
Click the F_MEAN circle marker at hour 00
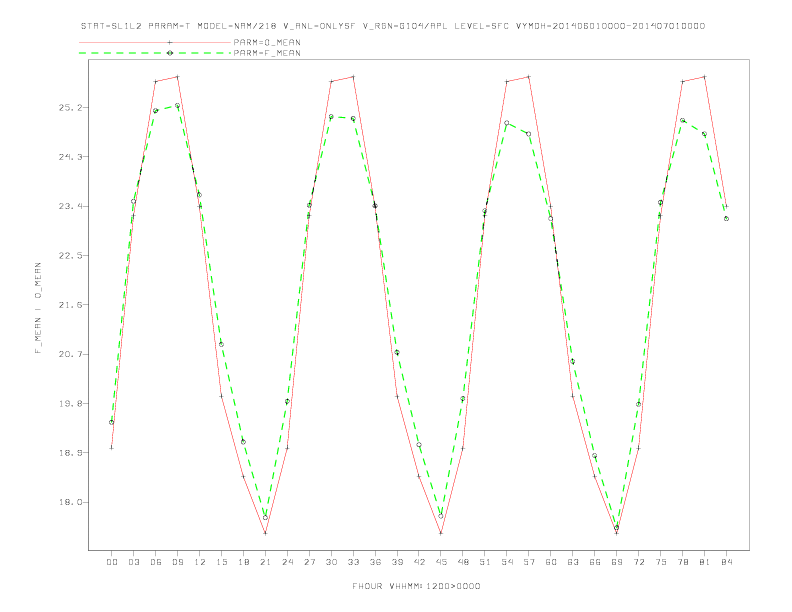tap(112, 422)
